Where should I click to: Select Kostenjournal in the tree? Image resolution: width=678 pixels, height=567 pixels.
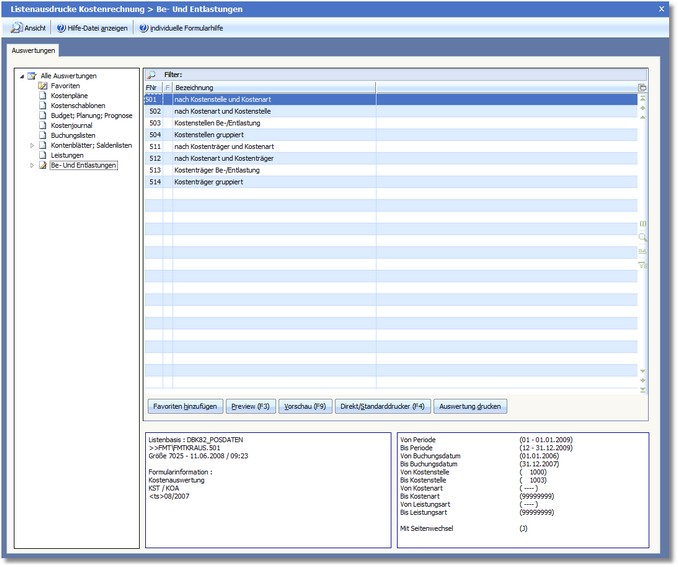click(71, 126)
